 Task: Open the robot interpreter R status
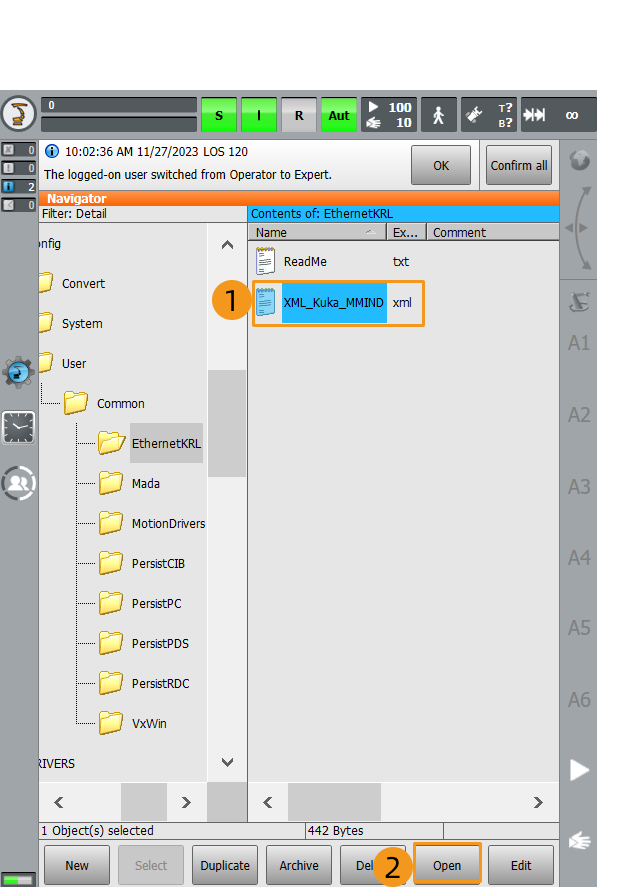click(x=299, y=115)
